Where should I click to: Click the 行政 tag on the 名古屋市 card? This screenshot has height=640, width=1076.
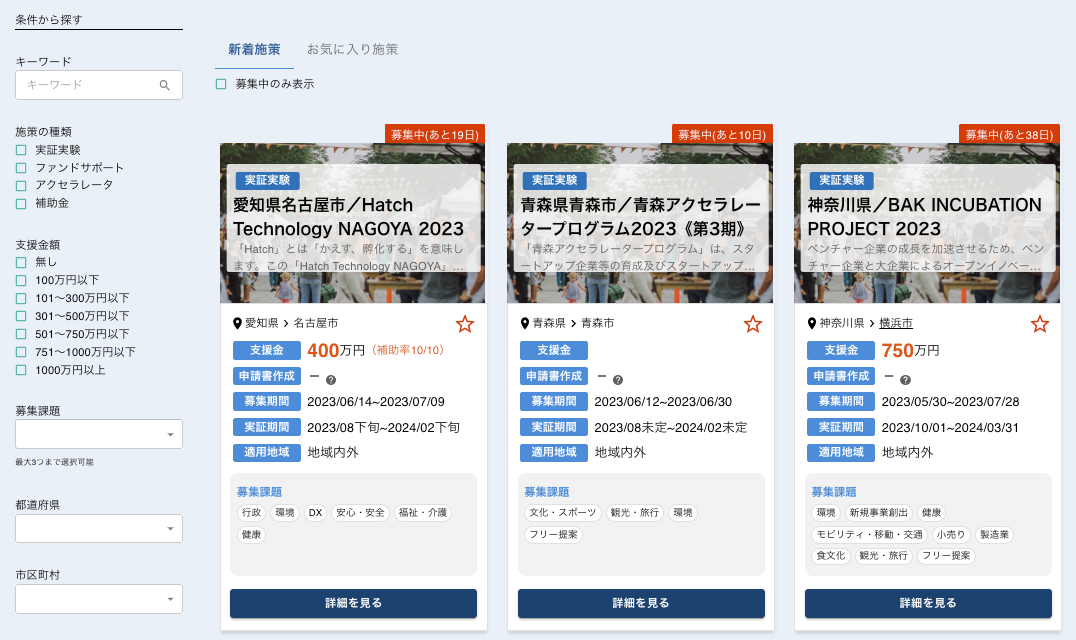[x=252, y=512]
